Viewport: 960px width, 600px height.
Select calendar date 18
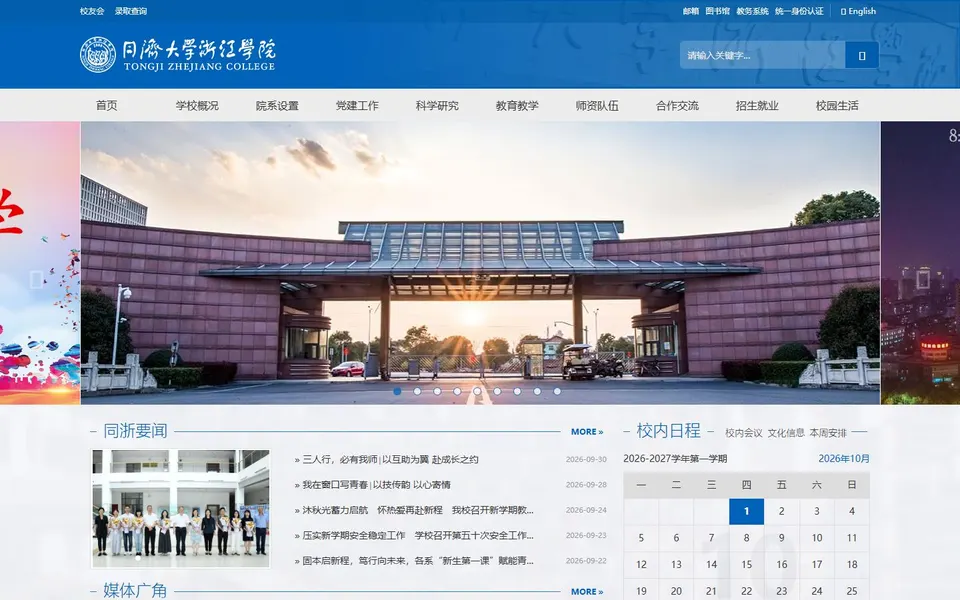(852, 564)
